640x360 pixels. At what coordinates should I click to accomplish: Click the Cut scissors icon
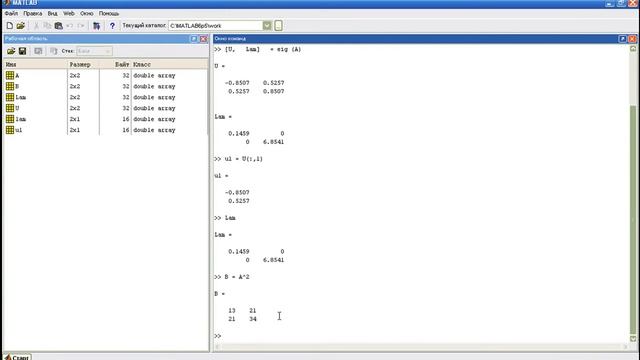36,26
